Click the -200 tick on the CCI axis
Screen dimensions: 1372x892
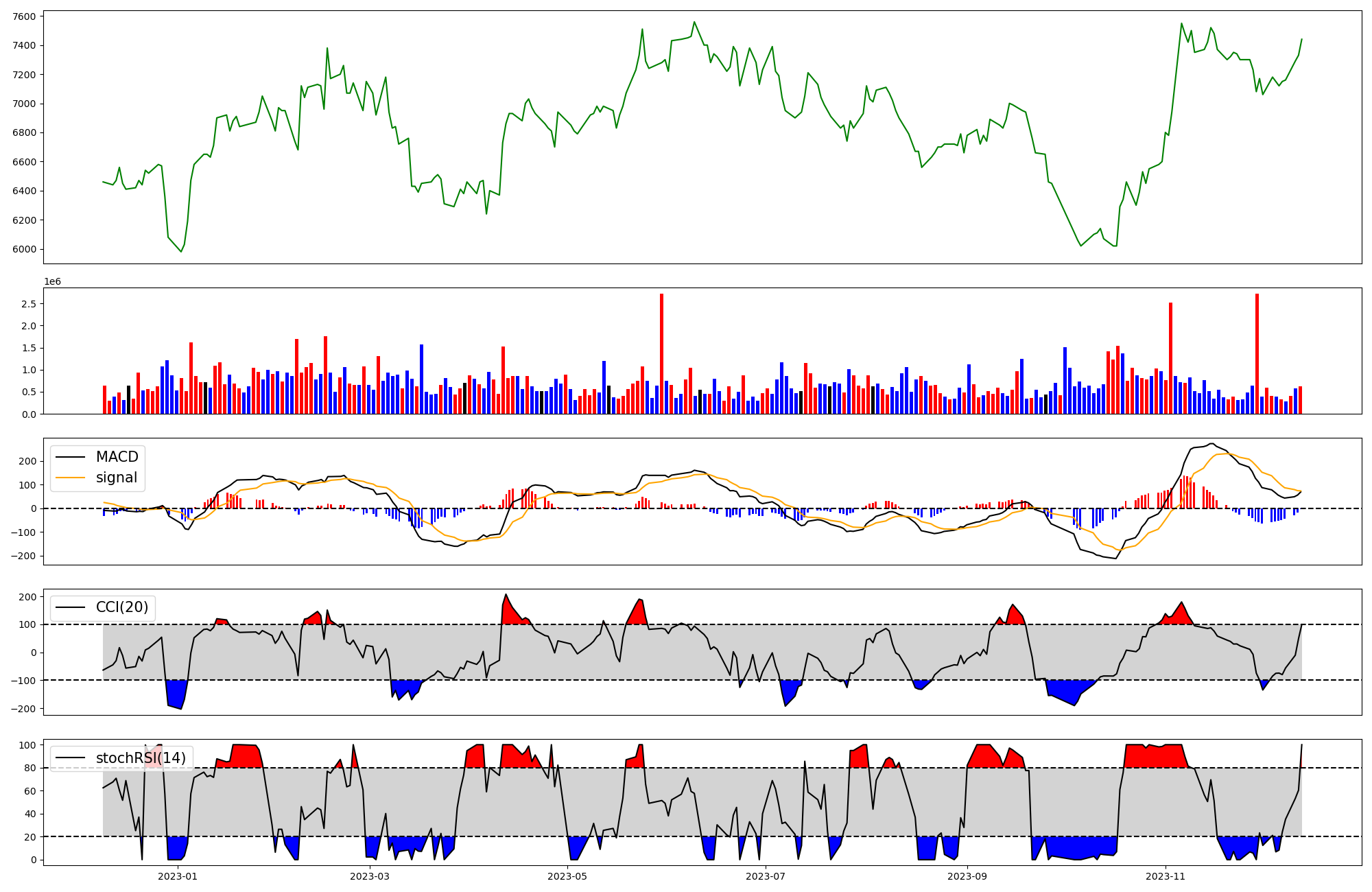point(23,709)
